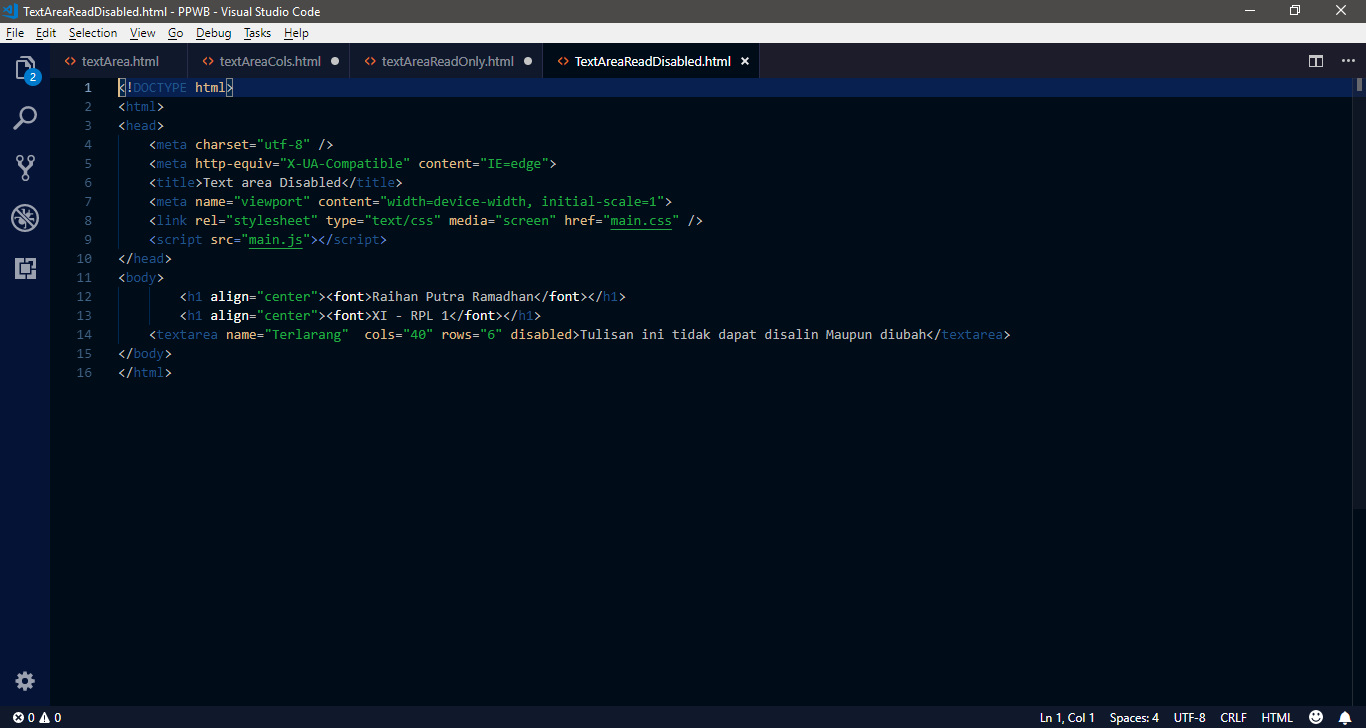This screenshot has height=728, width=1366.
Task: Open the View menu
Action: 143,33
